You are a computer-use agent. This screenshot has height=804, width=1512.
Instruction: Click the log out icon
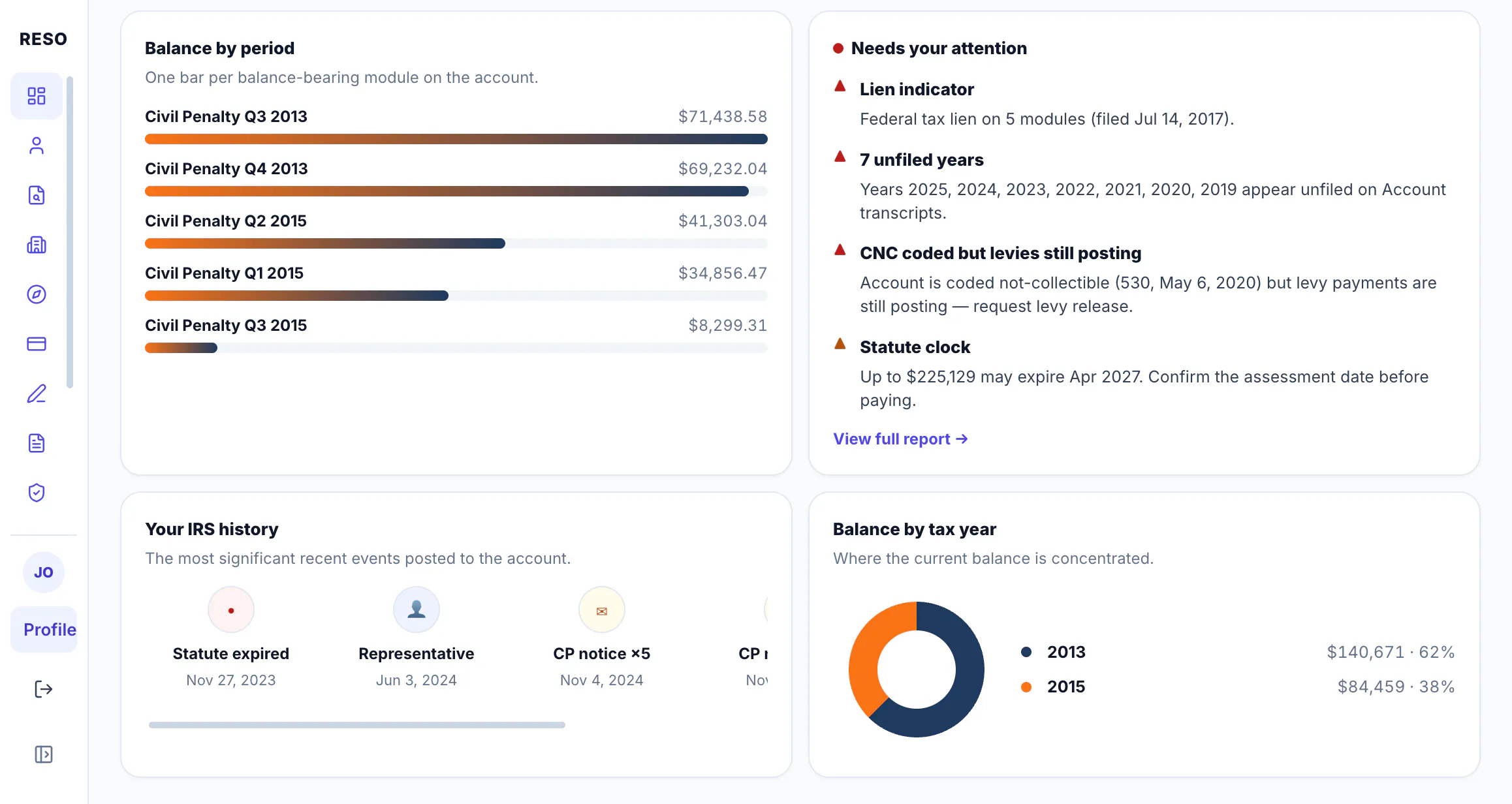[44, 689]
